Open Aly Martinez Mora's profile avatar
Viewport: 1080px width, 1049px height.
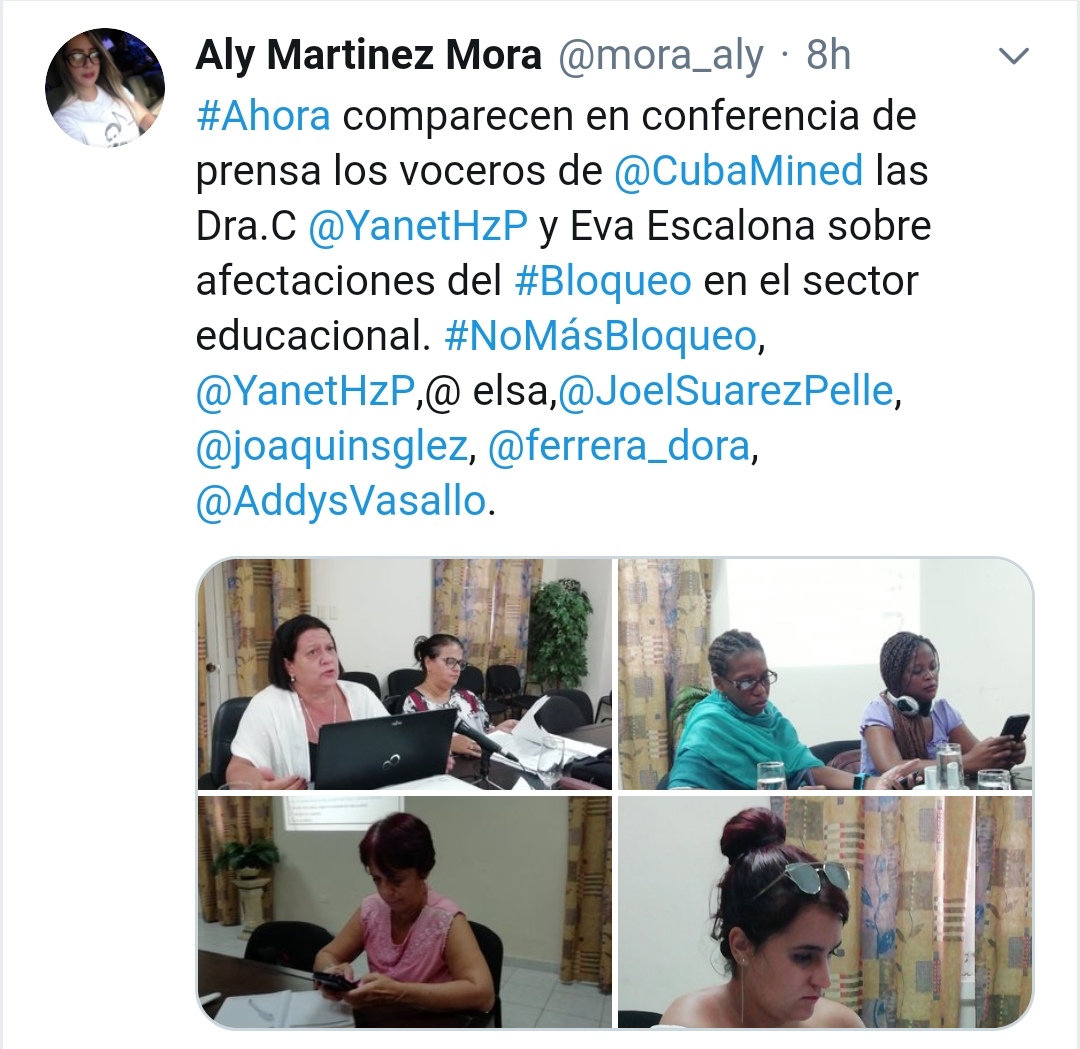pyautogui.click(x=105, y=87)
